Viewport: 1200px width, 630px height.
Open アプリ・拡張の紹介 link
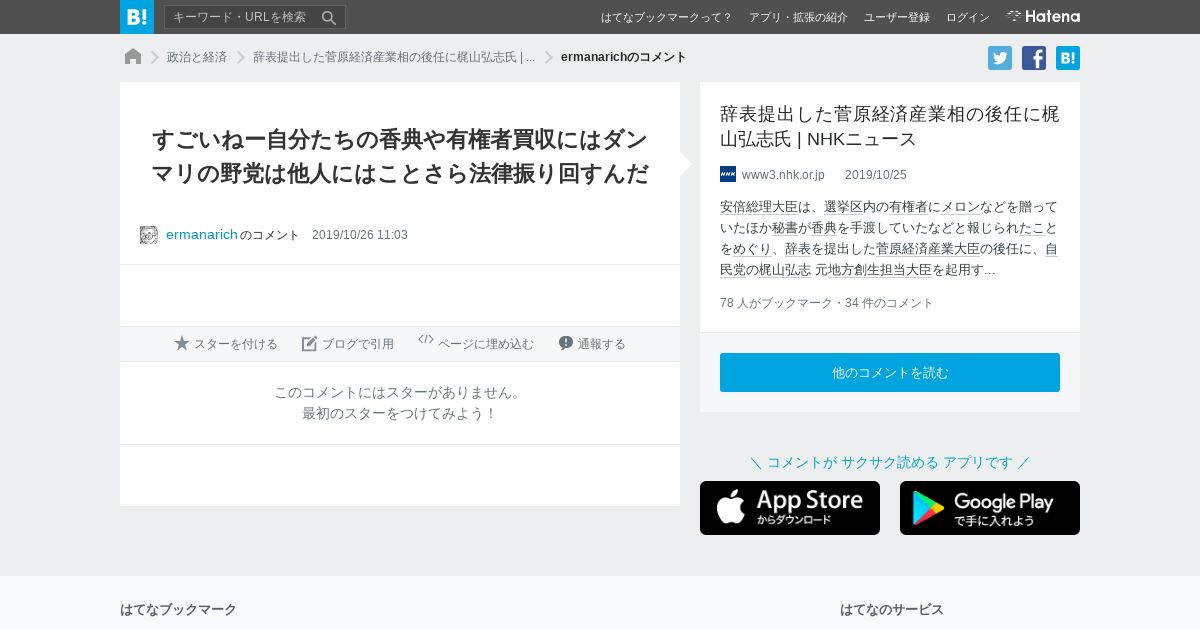click(798, 17)
